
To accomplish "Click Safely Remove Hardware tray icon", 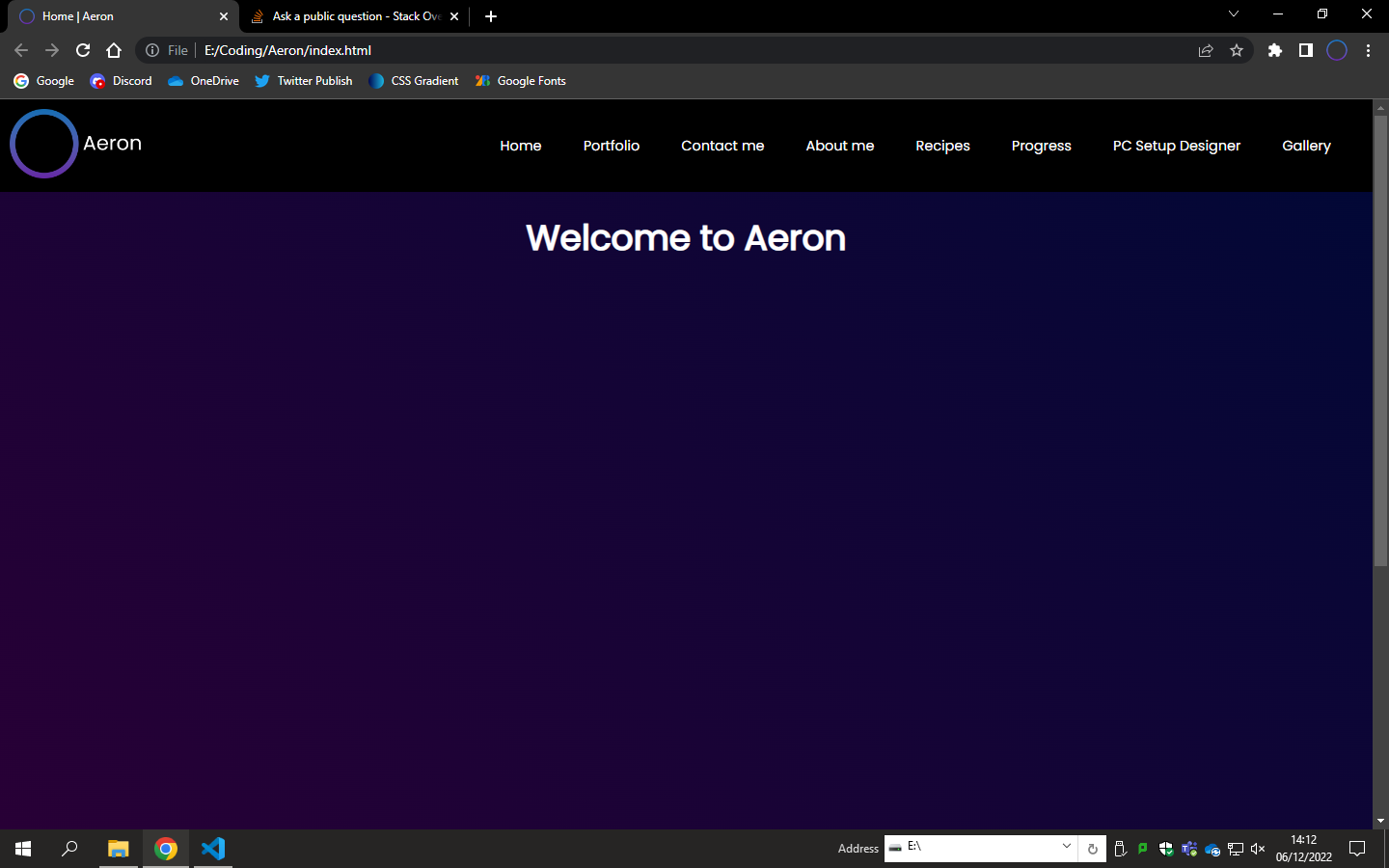I will 1120,849.
